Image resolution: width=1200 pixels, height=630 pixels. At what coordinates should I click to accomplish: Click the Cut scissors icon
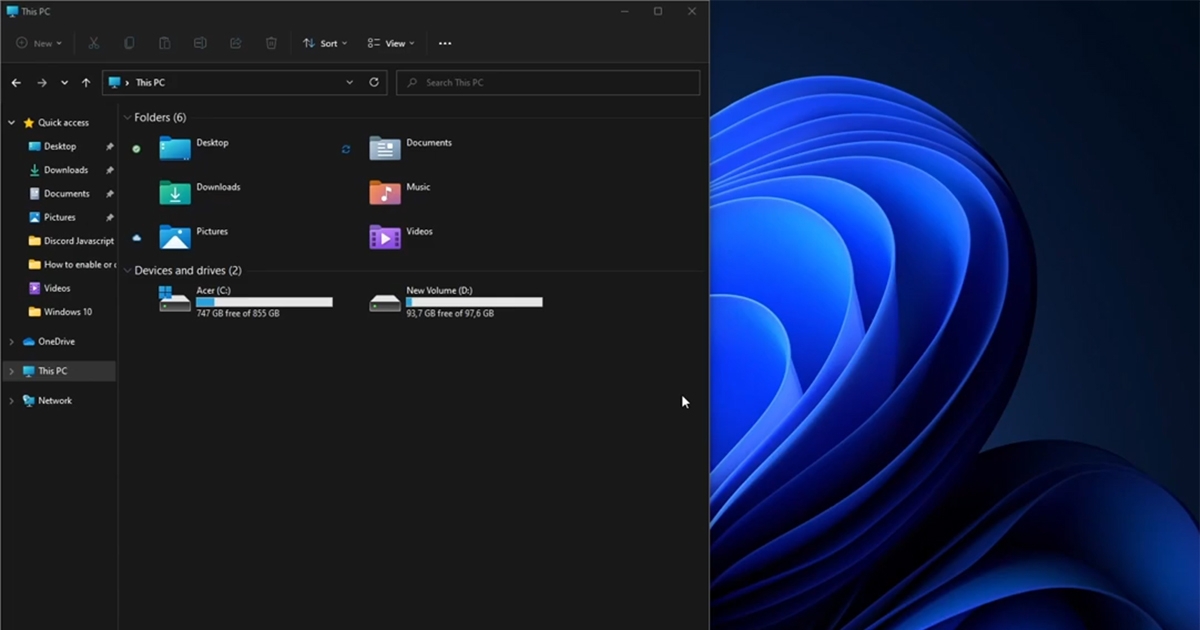93,43
